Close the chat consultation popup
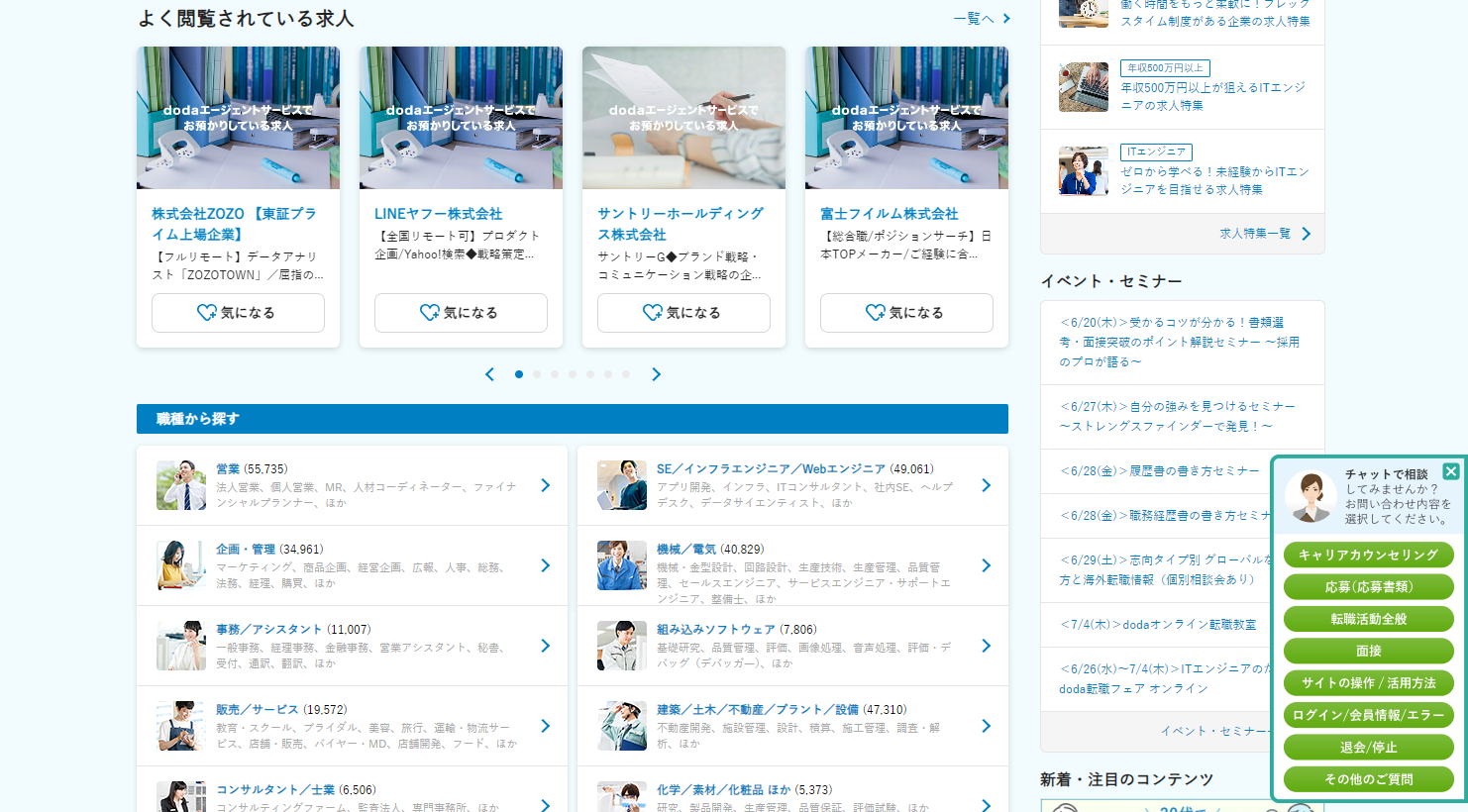Viewport: 1468px width, 812px height. click(1451, 471)
